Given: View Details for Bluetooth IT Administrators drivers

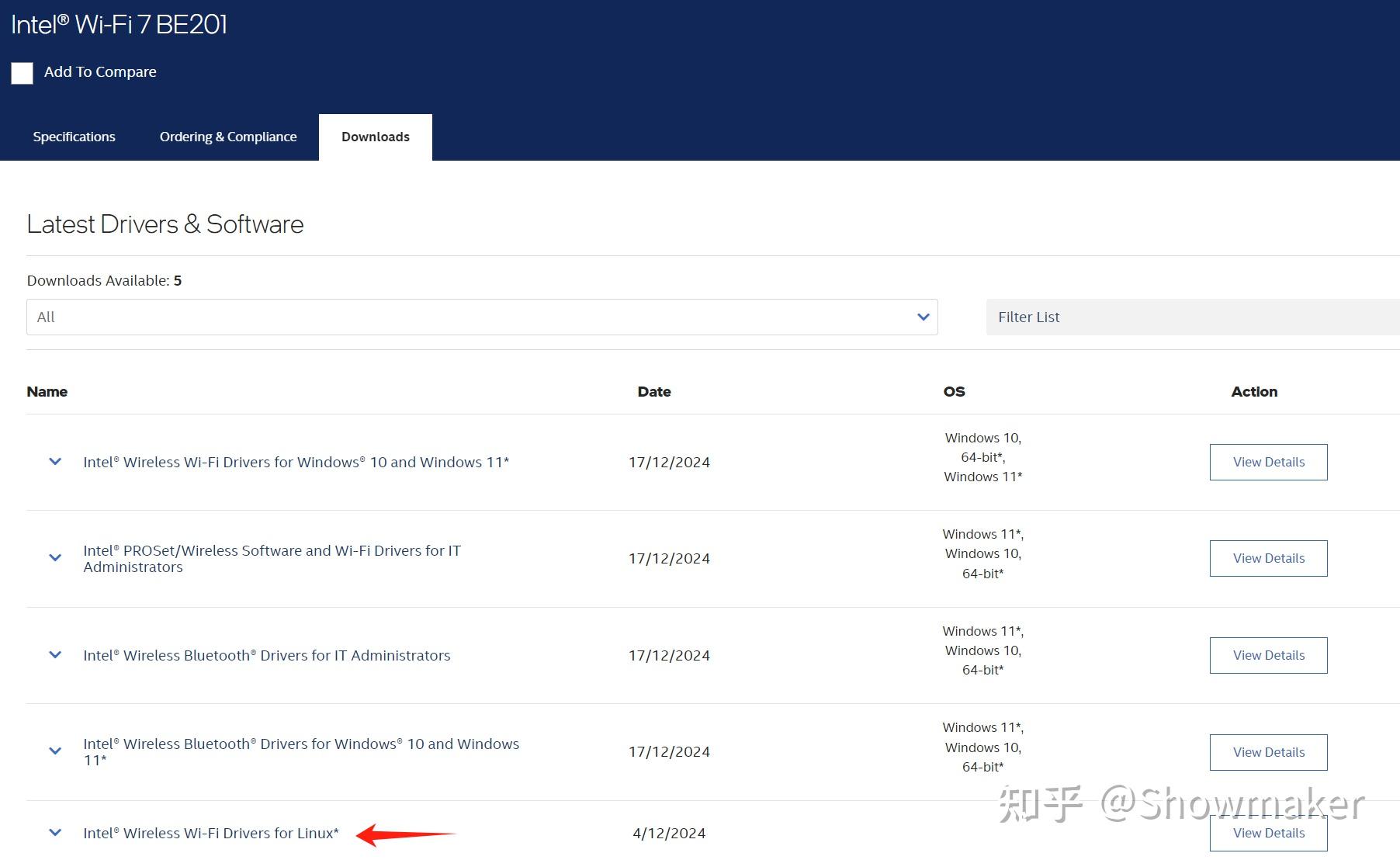Looking at the screenshot, I should tap(1268, 654).
